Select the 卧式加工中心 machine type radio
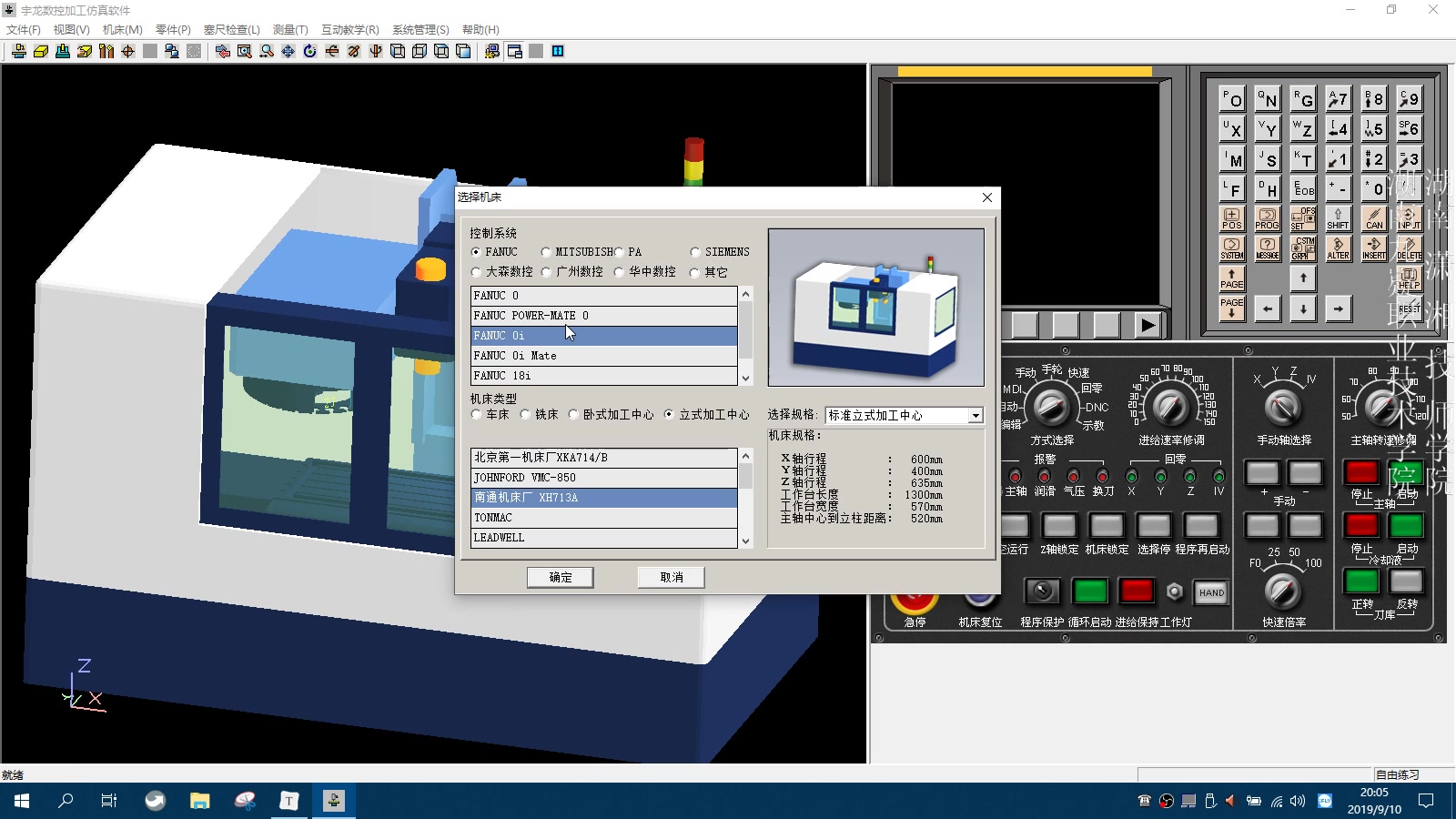Viewport: 1456px width, 819px height. click(573, 414)
